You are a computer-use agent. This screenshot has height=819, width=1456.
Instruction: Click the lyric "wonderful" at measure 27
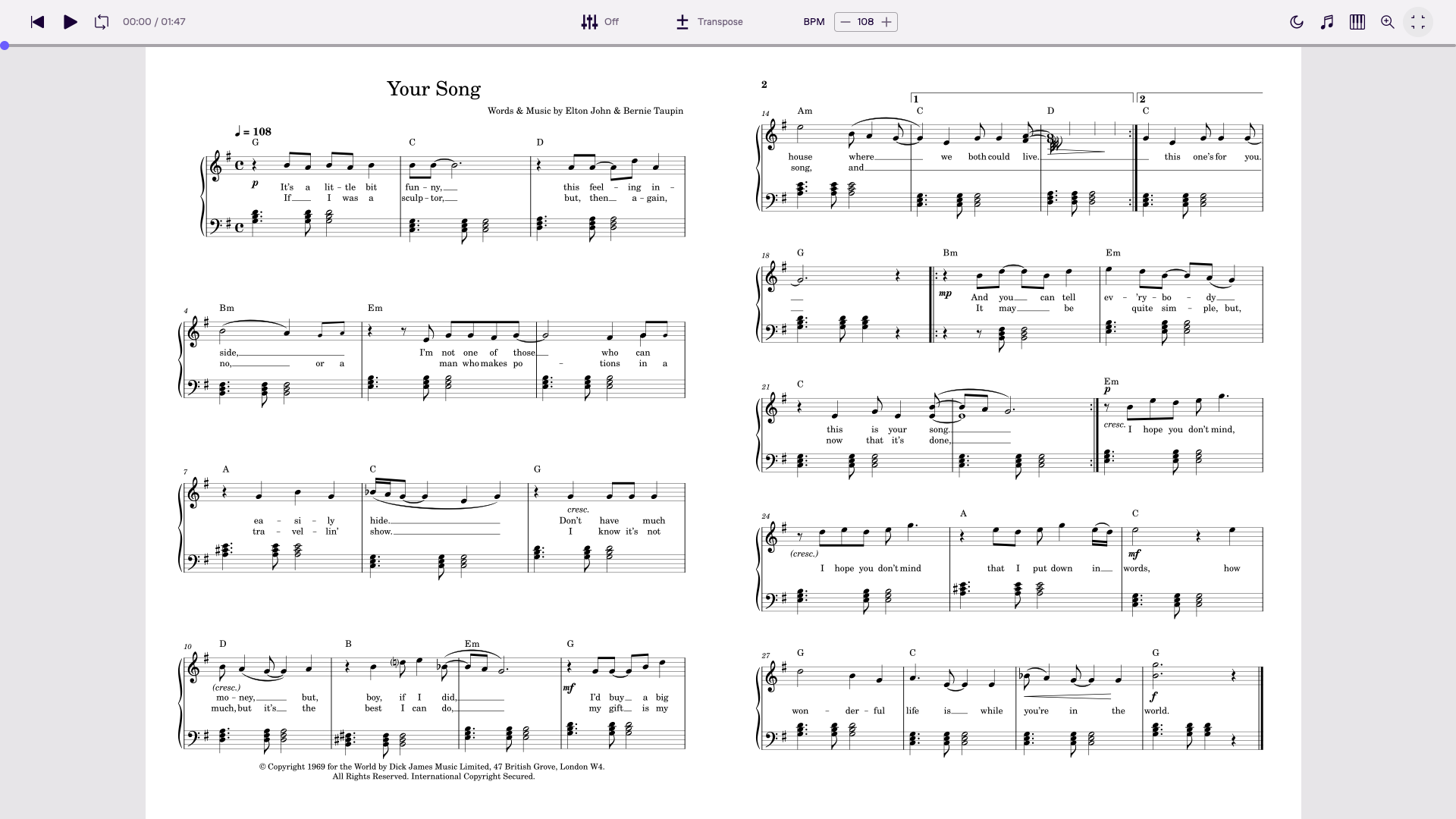[838, 711]
